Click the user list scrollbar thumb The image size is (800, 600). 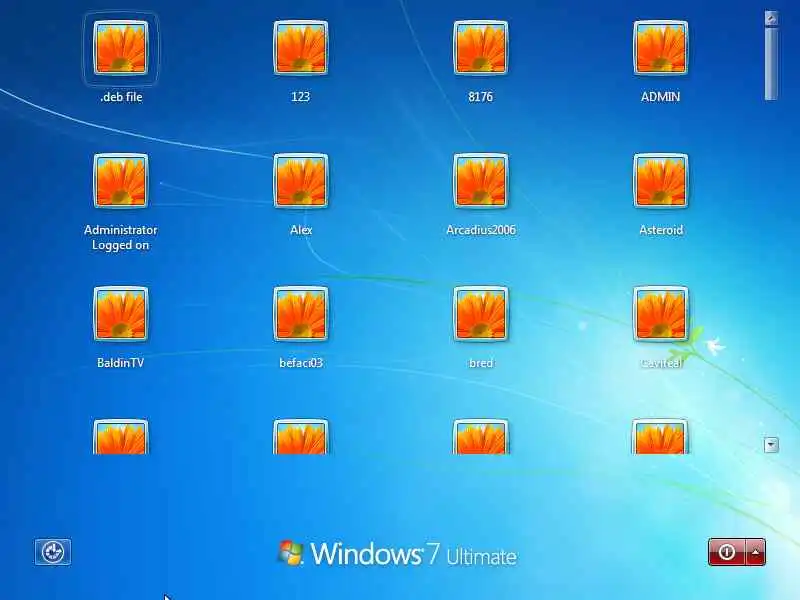[771, 63]
